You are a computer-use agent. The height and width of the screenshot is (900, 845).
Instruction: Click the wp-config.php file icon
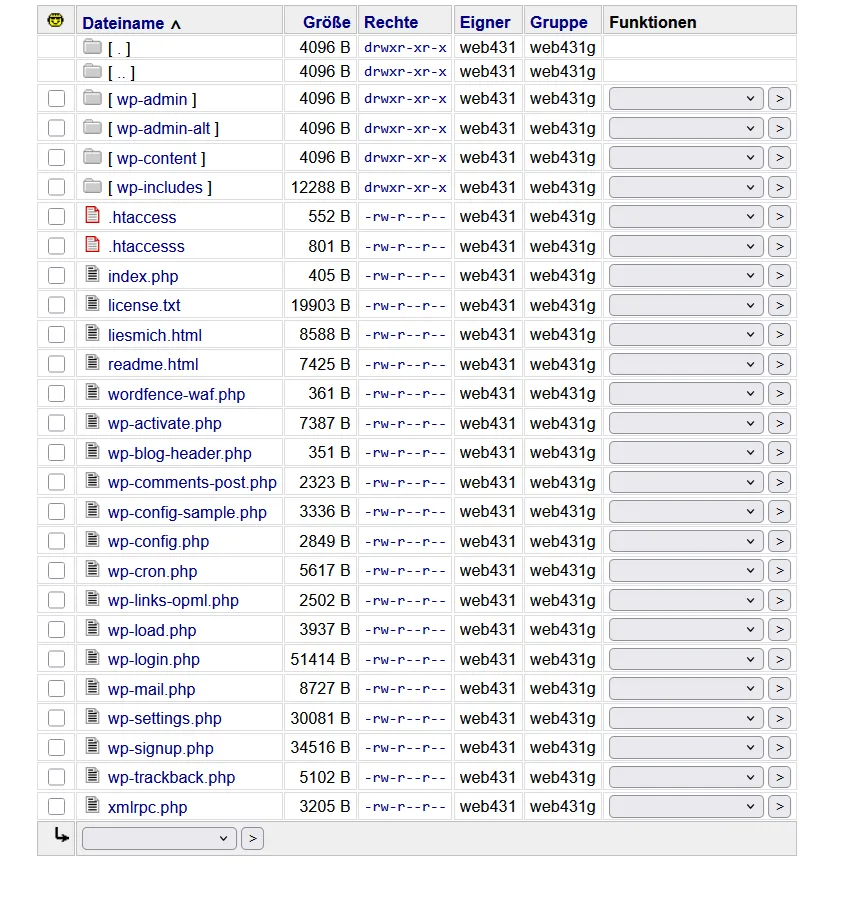pos(92,539)
